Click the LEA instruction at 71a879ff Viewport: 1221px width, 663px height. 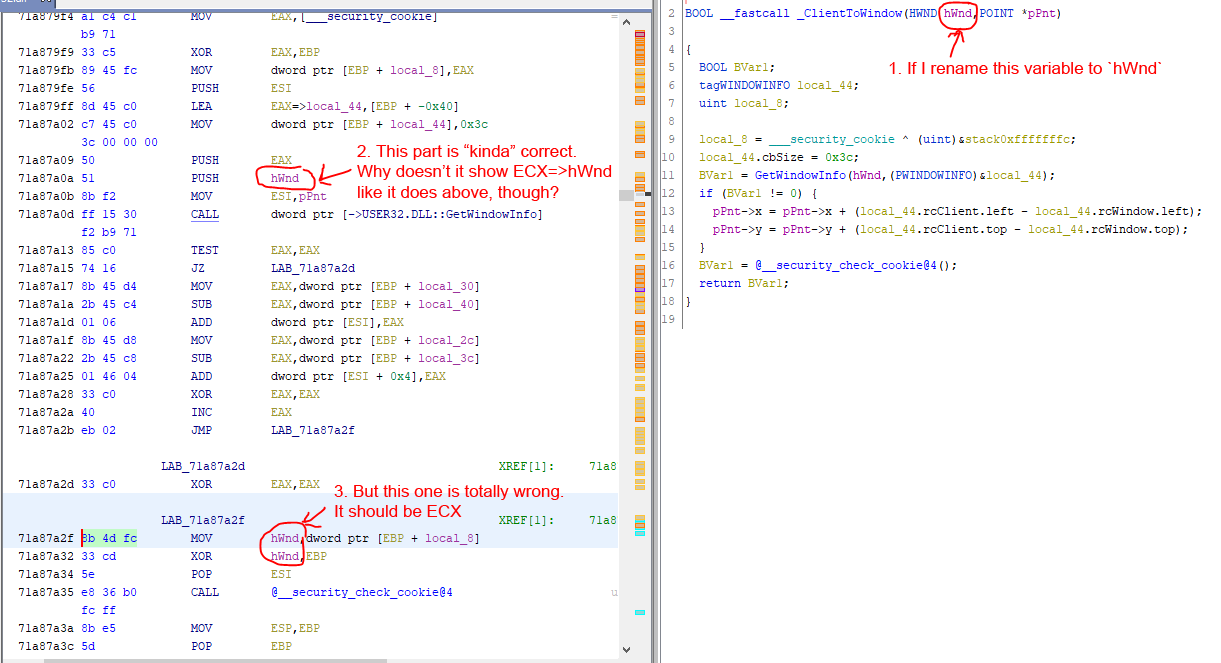click(324, 106)
